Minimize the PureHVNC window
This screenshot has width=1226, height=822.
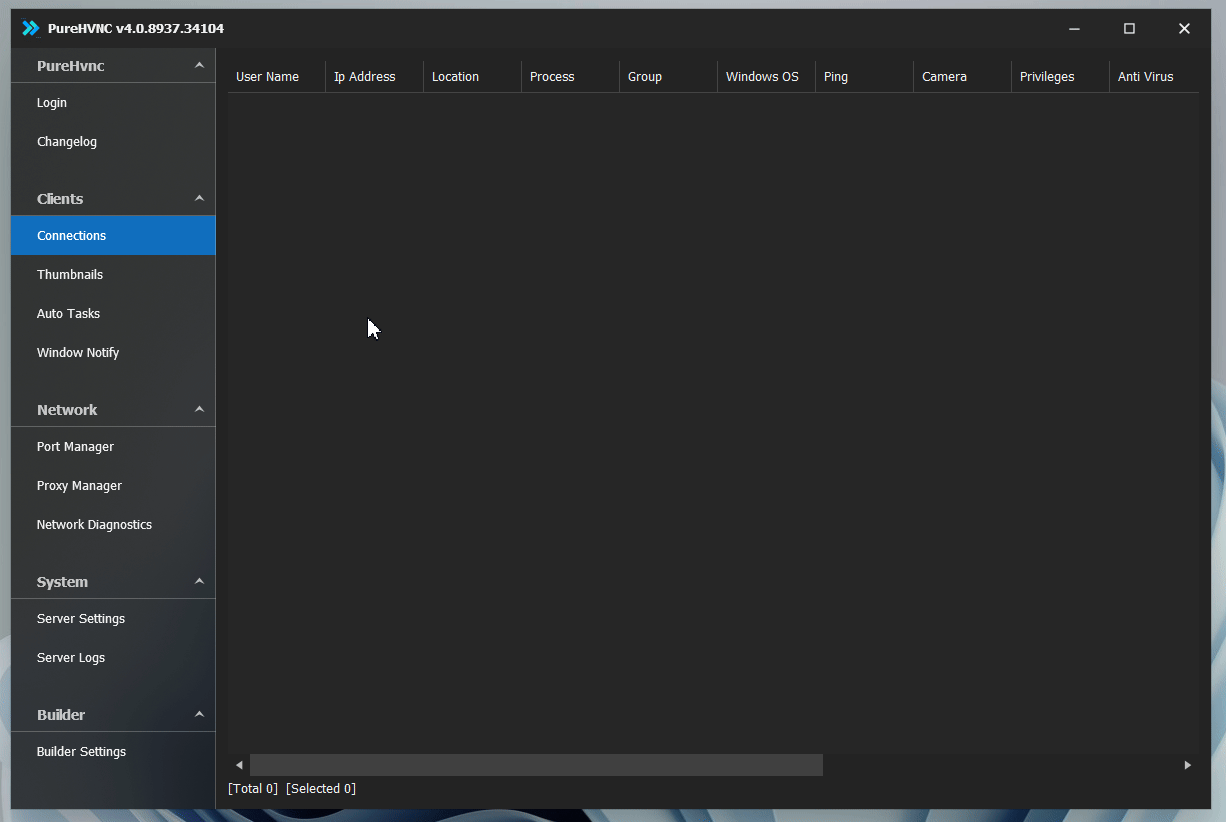coord(1074,29)
